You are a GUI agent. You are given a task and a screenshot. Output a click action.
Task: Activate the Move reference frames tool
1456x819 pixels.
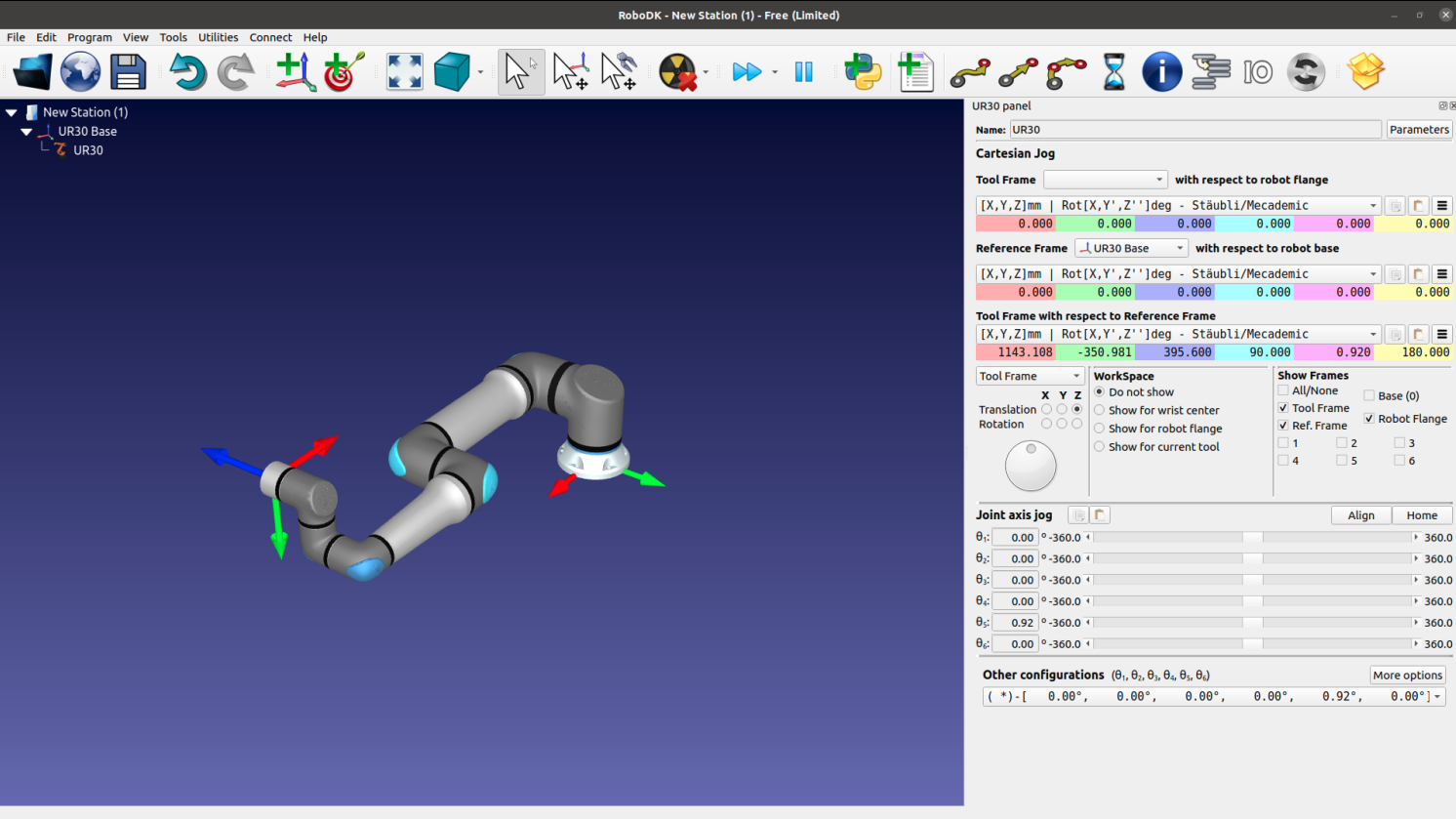tap(570, 72)
